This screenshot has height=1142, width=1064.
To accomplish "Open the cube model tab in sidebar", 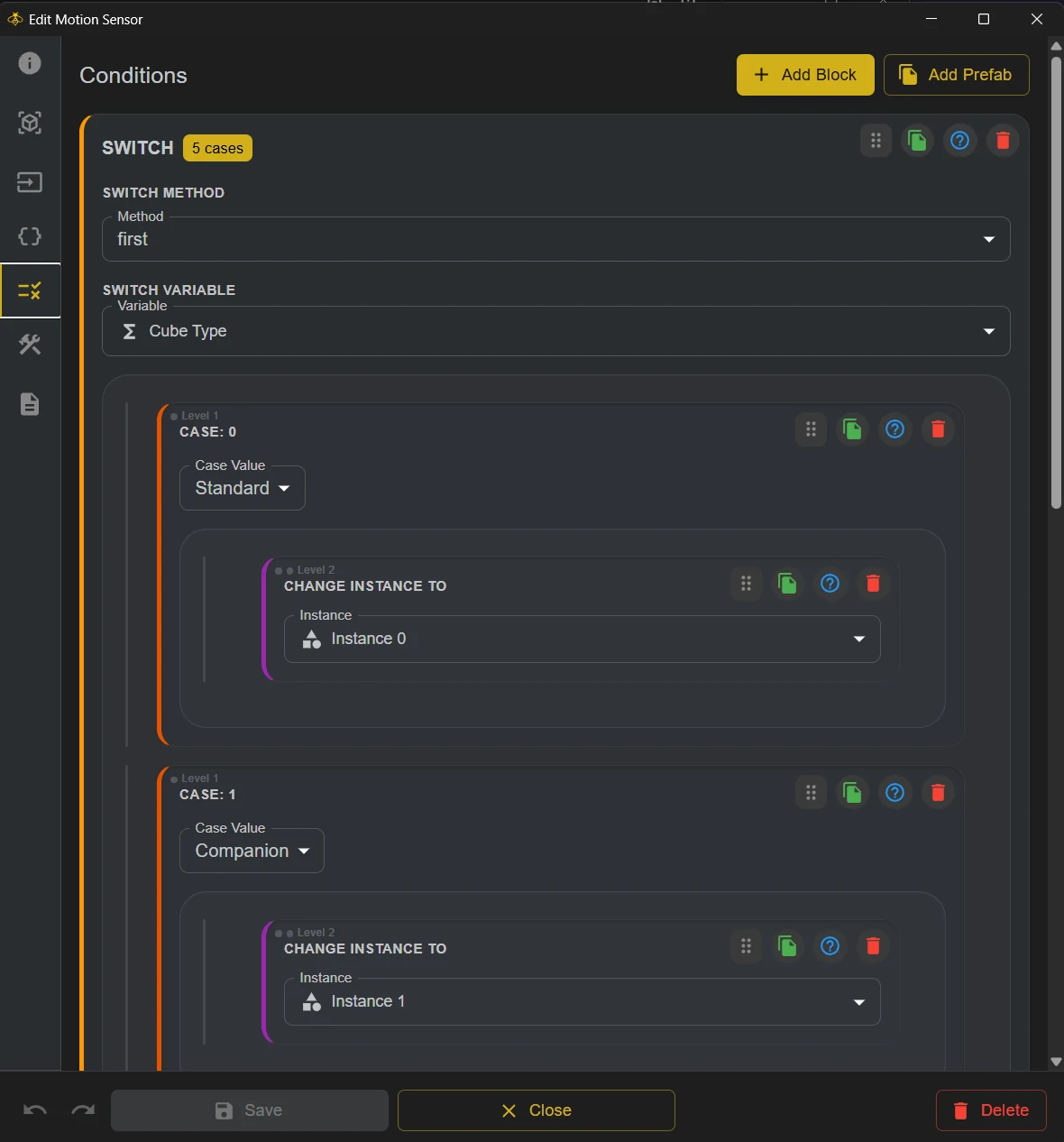I will click(x=30, y=123).
